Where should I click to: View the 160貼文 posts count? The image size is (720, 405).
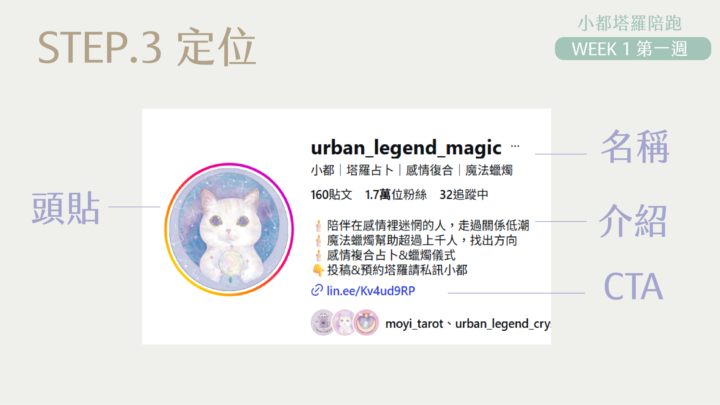tap(331, 195)
